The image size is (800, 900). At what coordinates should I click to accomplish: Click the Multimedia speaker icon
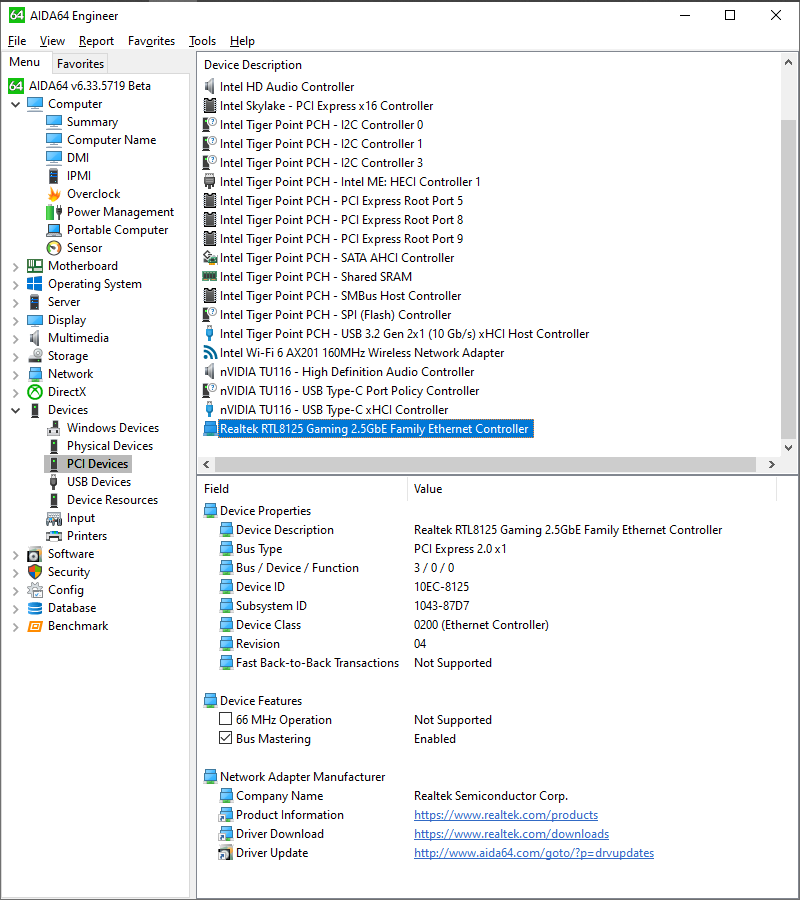[x=35, y=338]
